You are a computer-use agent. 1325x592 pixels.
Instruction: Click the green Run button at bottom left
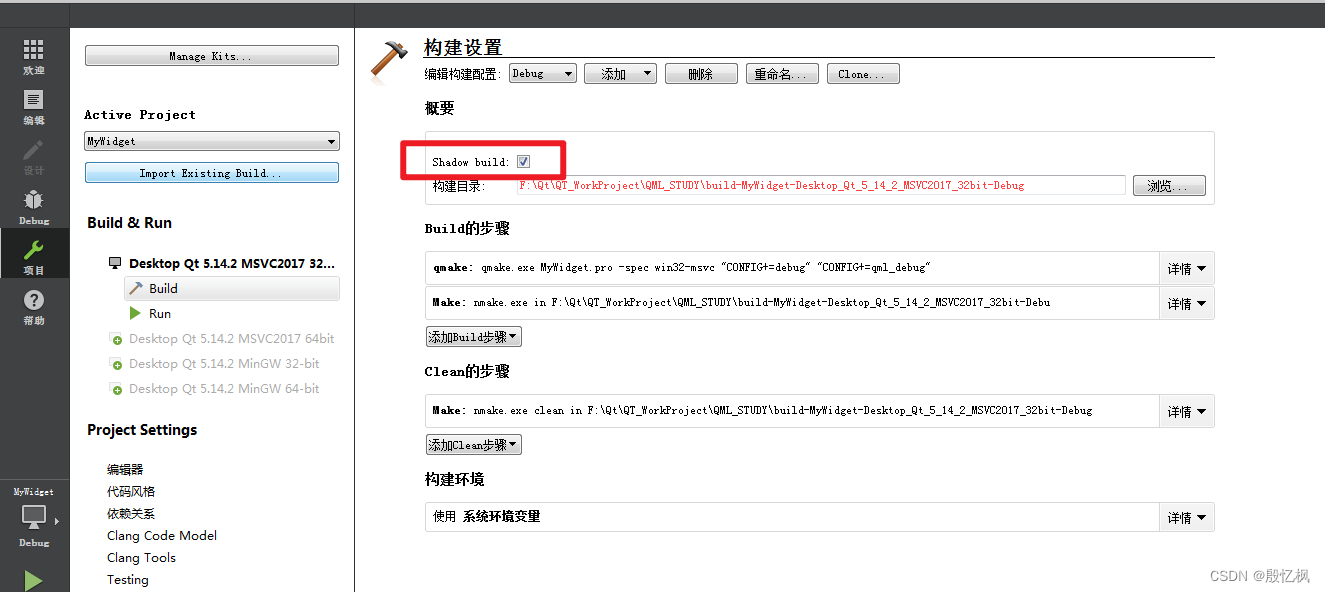point(33,580)
